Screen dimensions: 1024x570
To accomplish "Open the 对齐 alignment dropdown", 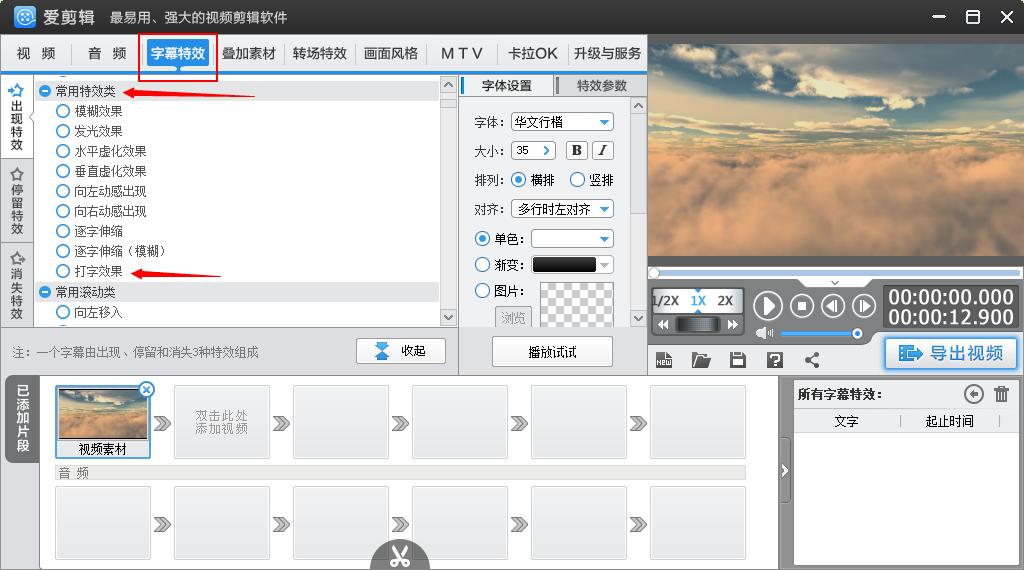I will click(562, 209).
